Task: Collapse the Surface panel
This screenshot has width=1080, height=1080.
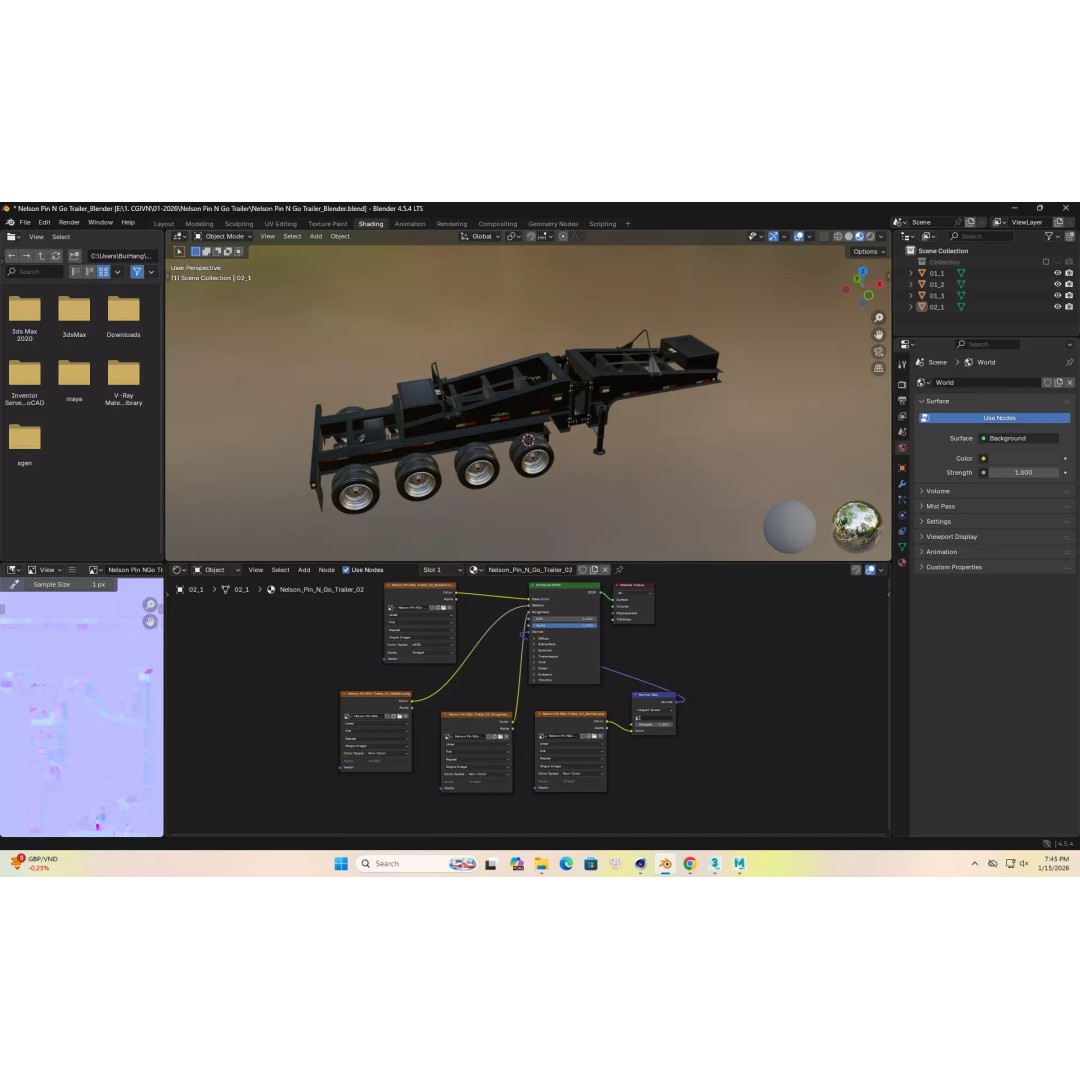Action: (x=995, y=401)
